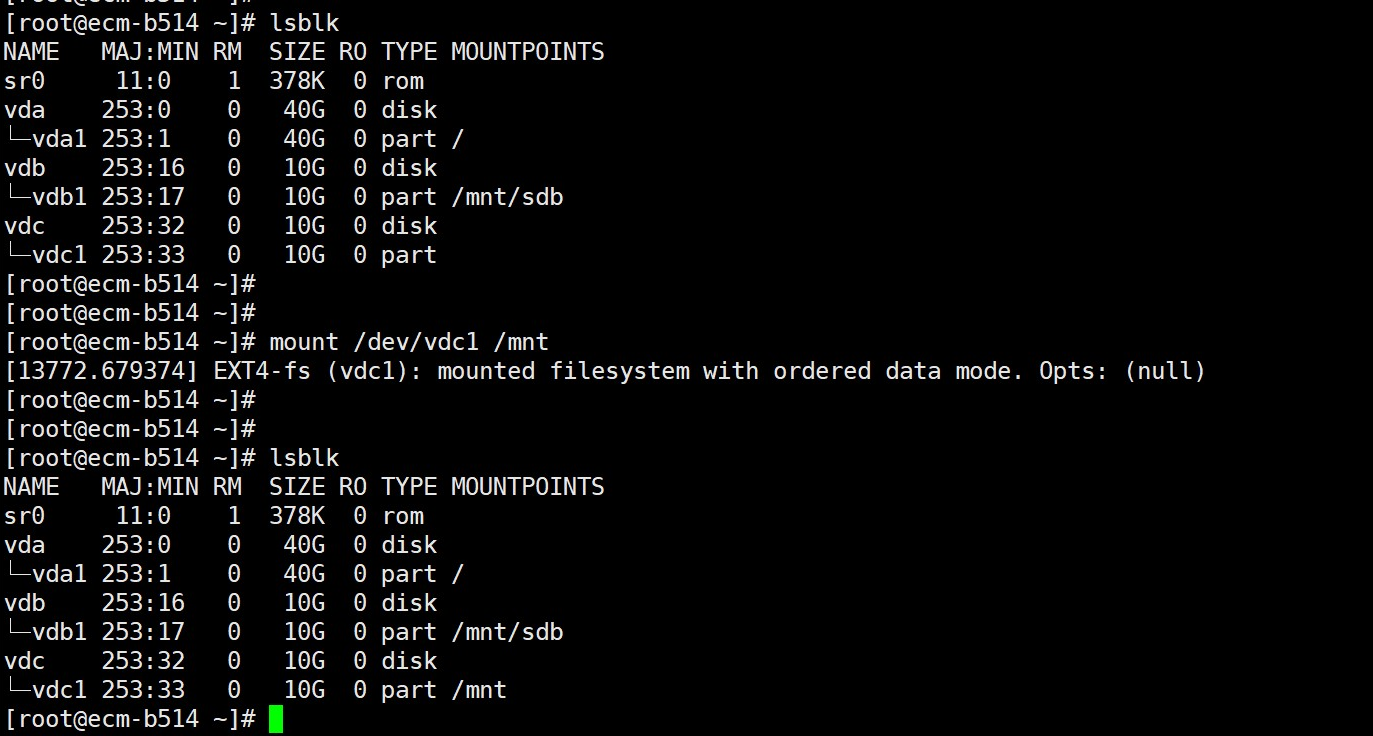Click the 253:32 MAJ:MIN value in first output

(x=143, y=226)
